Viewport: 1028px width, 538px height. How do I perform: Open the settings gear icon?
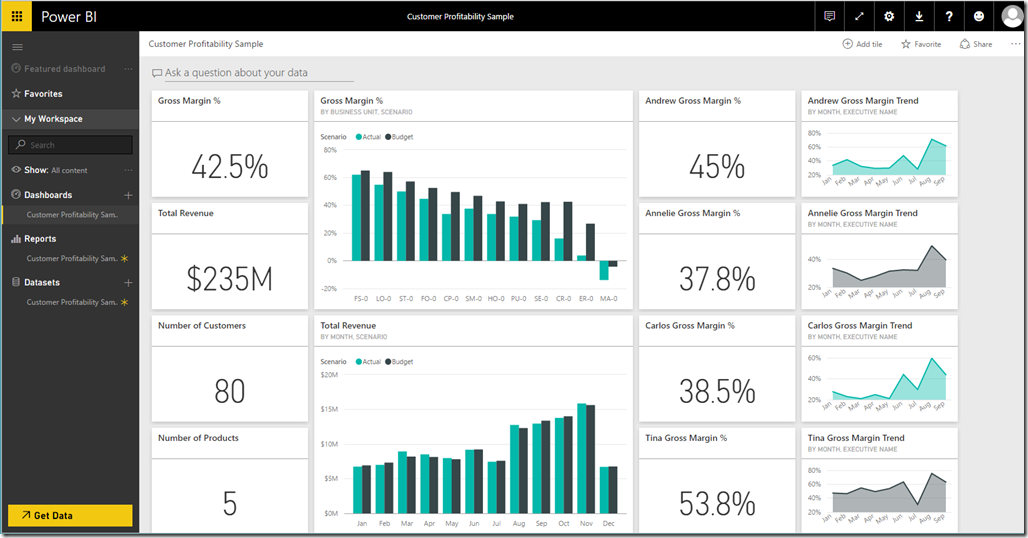pos(889,16)
